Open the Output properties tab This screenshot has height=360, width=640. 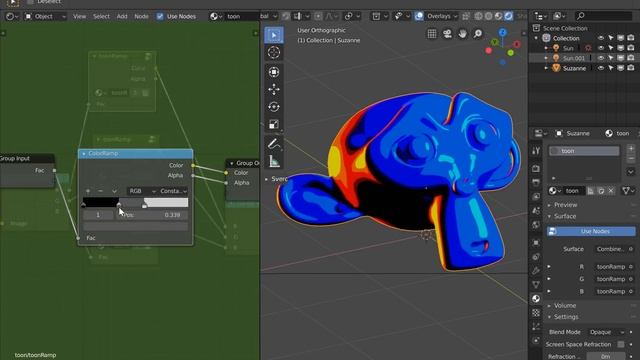pos(536,182)
